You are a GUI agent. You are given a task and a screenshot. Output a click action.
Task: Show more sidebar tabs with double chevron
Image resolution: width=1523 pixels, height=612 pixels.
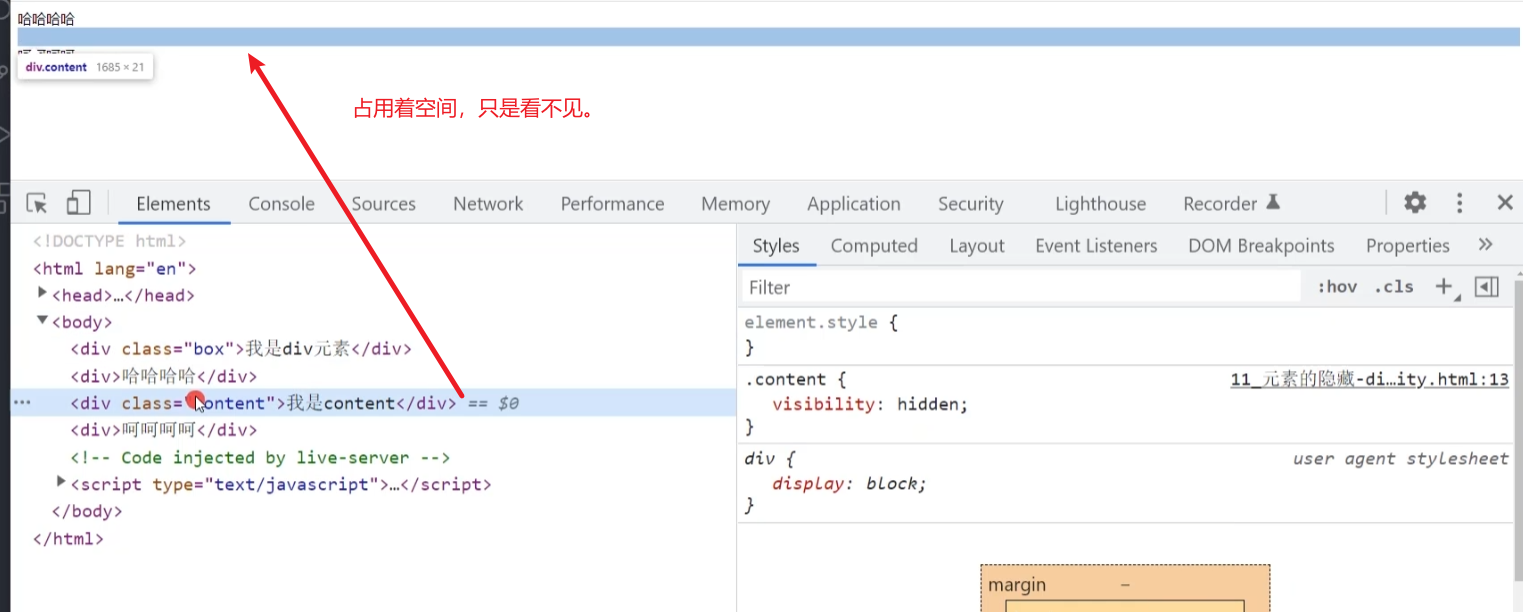point(1485,245)
